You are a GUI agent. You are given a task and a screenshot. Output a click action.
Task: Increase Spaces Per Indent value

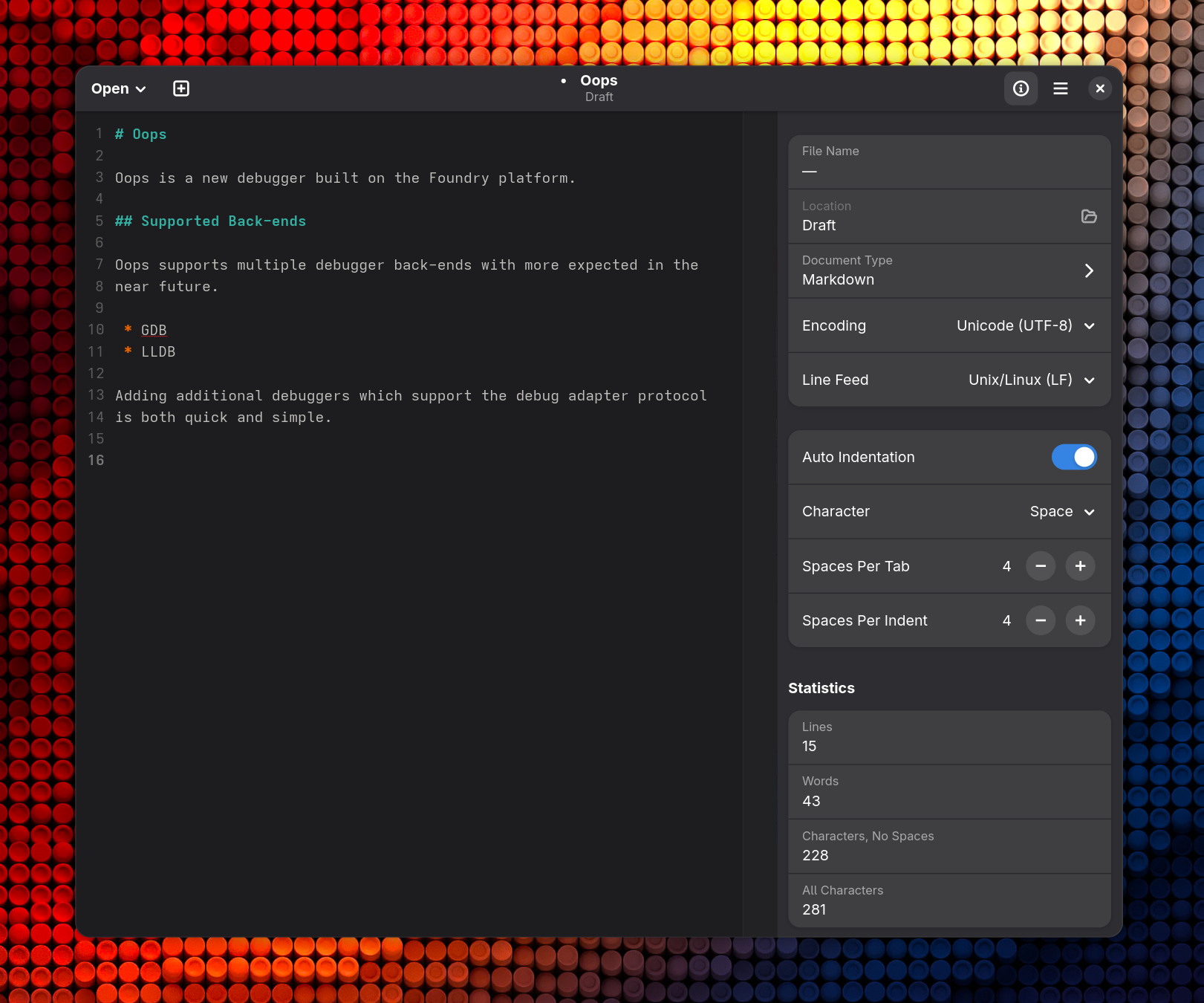pos(1080,620)
